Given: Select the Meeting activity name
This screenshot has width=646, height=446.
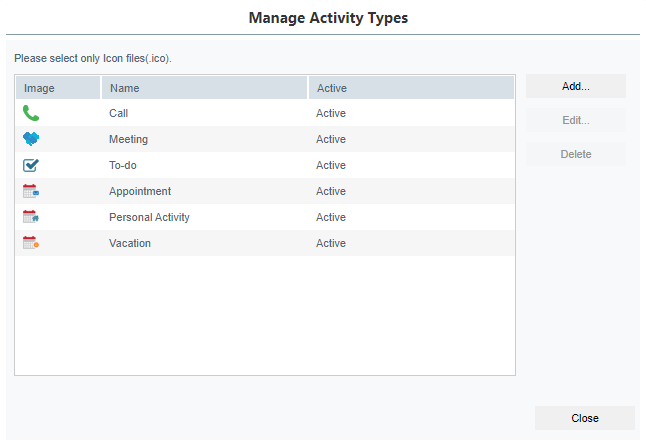Looking at the screenshot, I should pos(128,139).
